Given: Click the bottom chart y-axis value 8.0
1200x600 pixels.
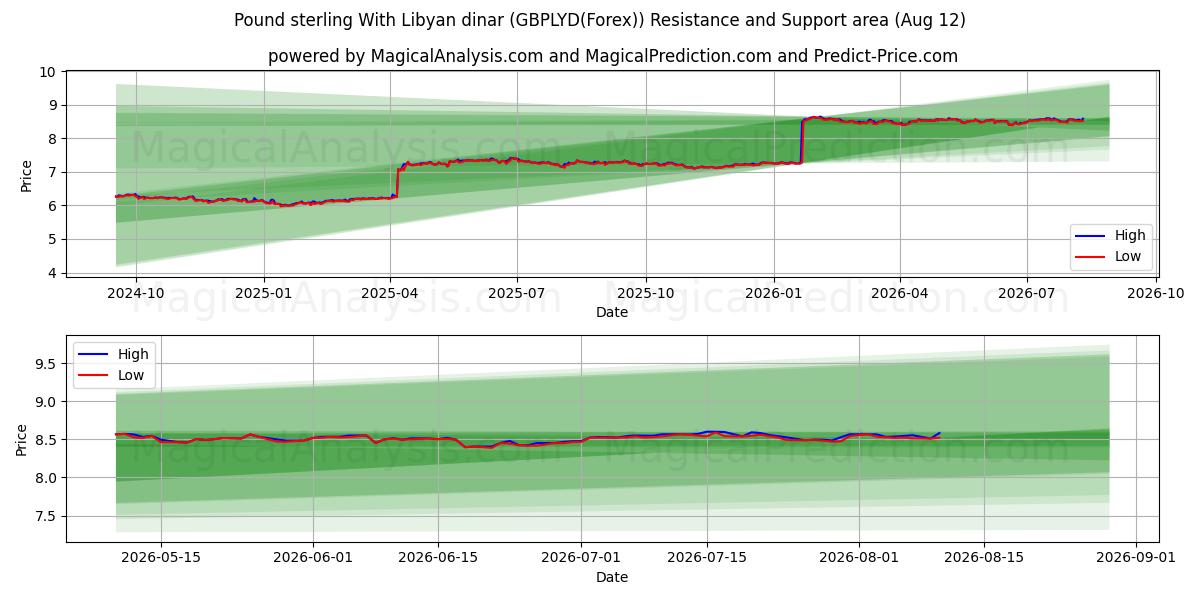Looking at the screenshot, I should 46,479.
